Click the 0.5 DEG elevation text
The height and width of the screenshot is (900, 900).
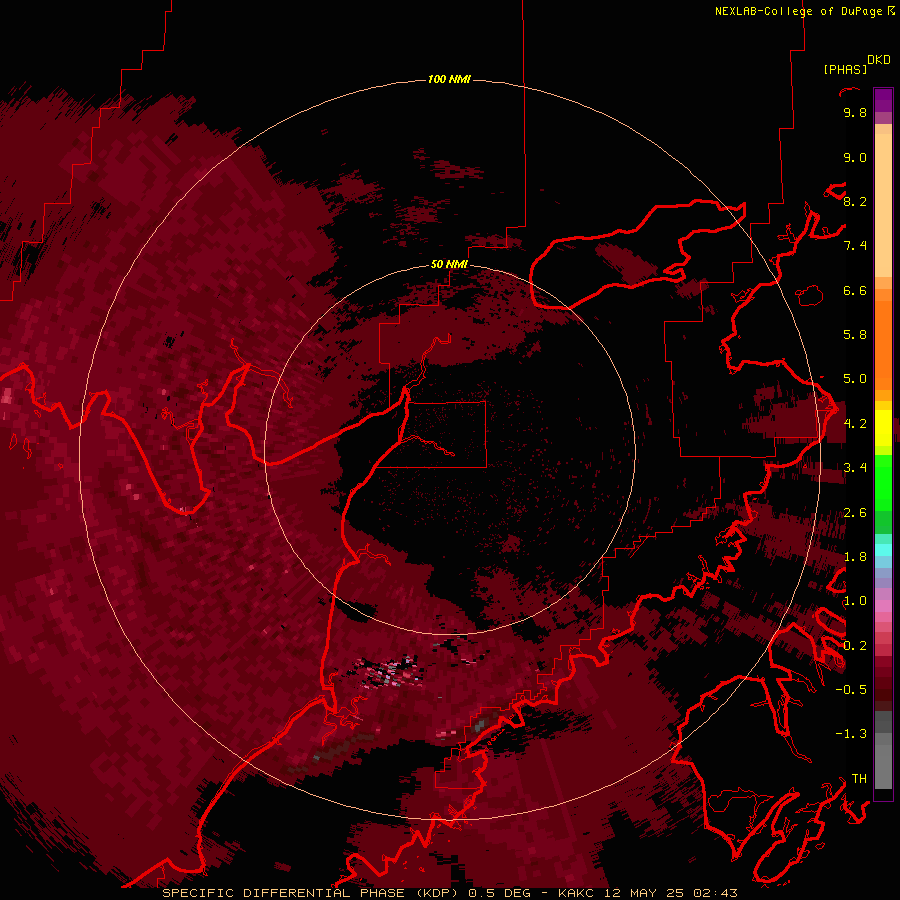click(x=499, y=893)
